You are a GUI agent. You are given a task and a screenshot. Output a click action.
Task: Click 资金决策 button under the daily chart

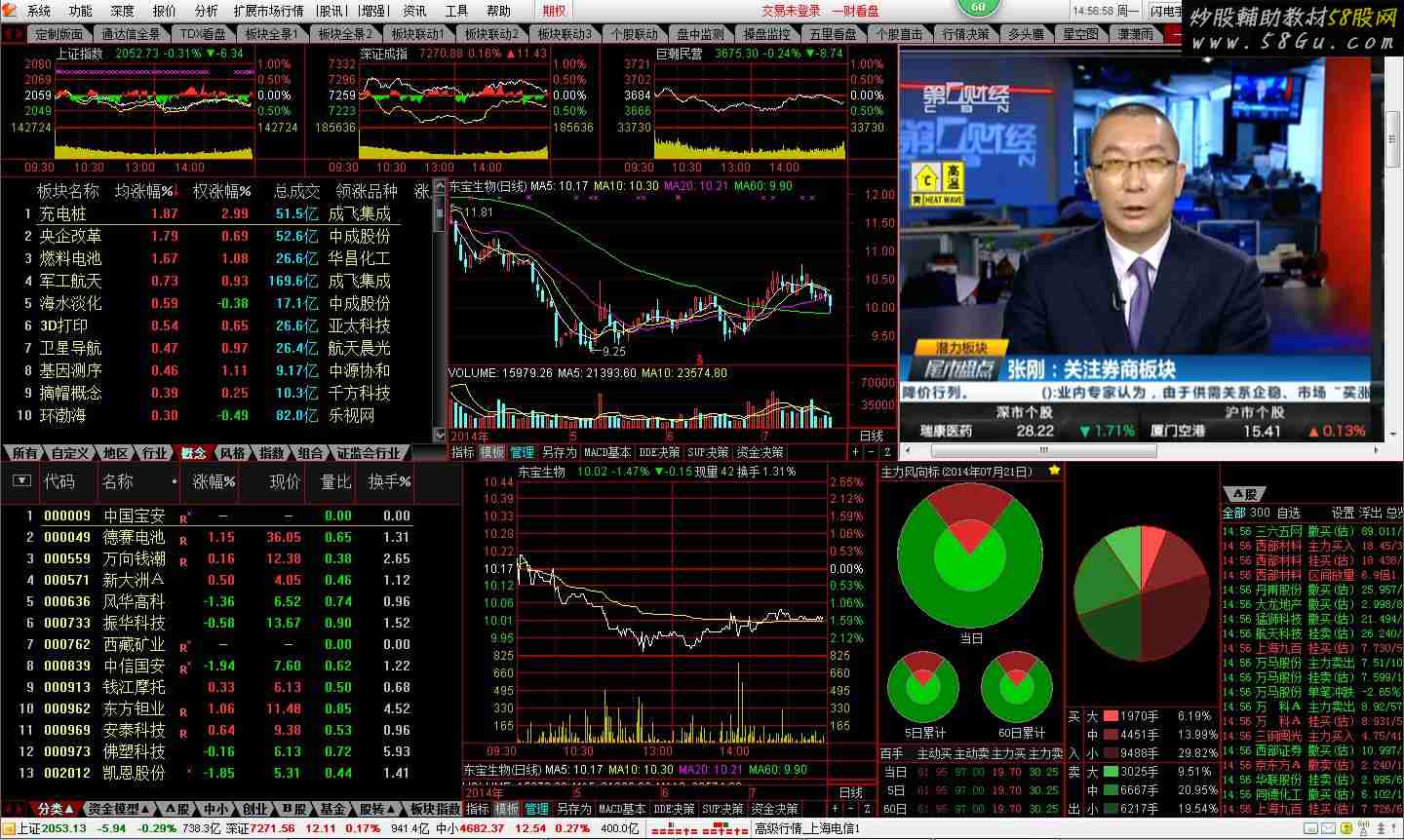(760, 452)
